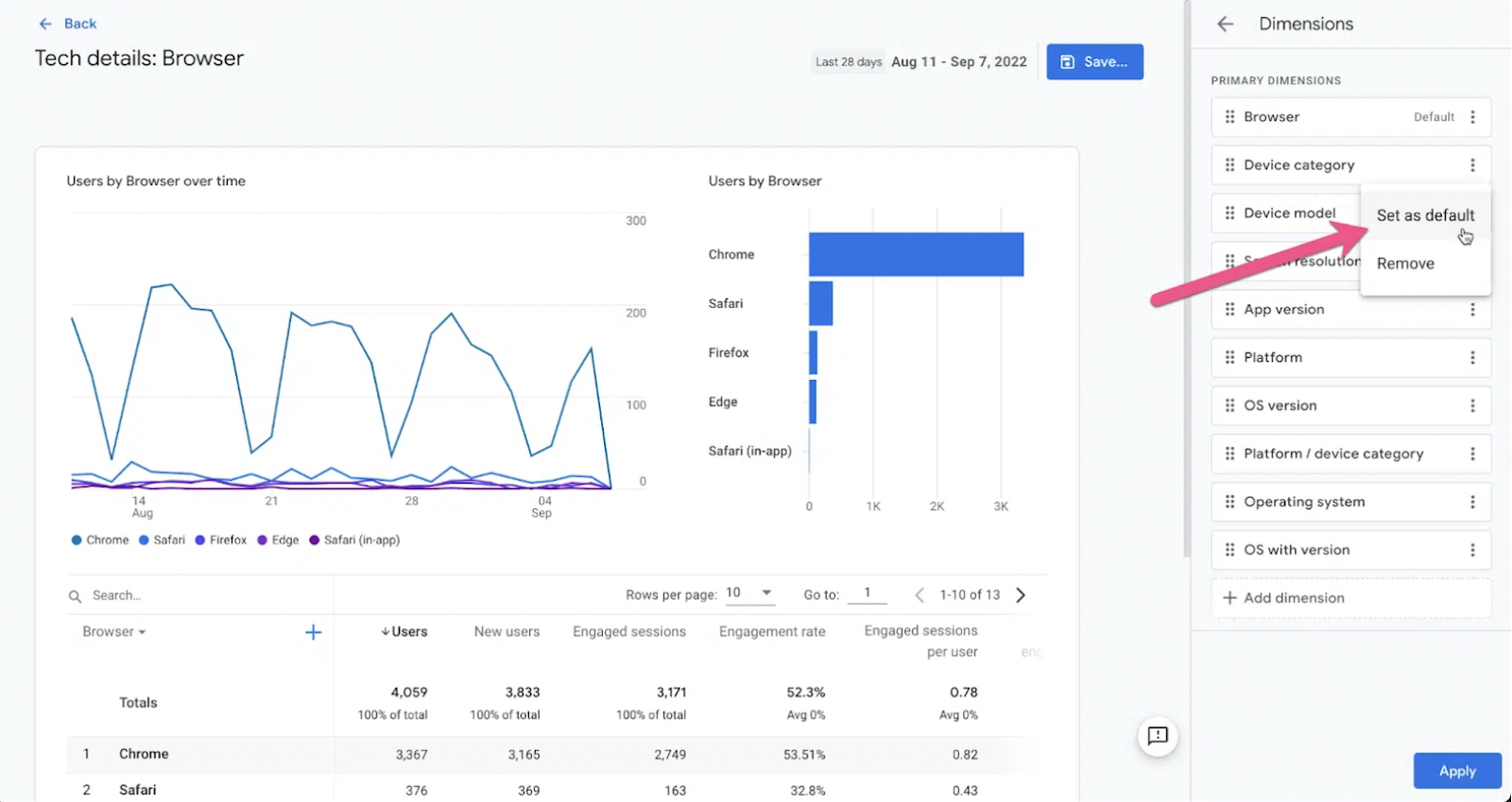Click the Go to page input field

tap(868, 593)
